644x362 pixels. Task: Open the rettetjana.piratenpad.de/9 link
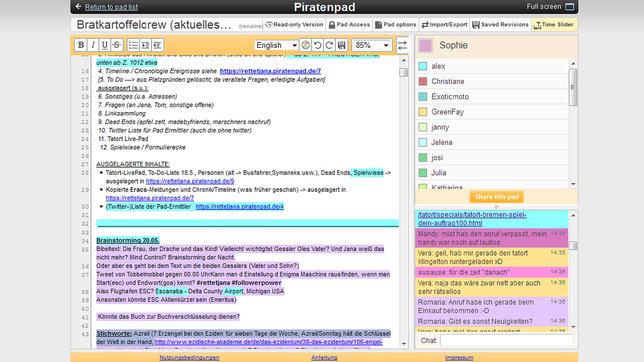[x=190, y=181]
